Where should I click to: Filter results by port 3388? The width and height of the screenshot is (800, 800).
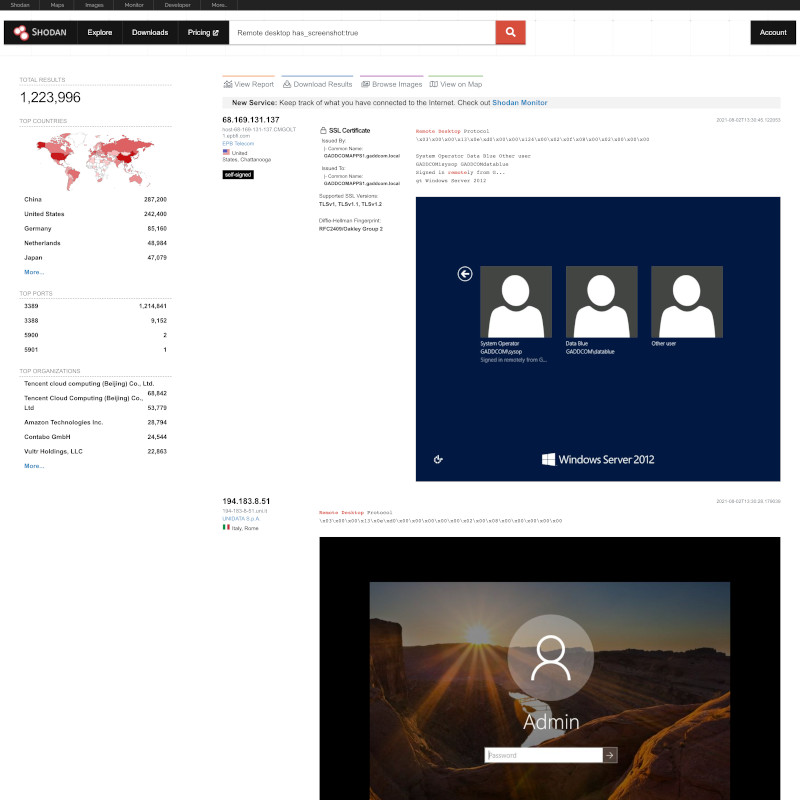[x=95, y=320]
